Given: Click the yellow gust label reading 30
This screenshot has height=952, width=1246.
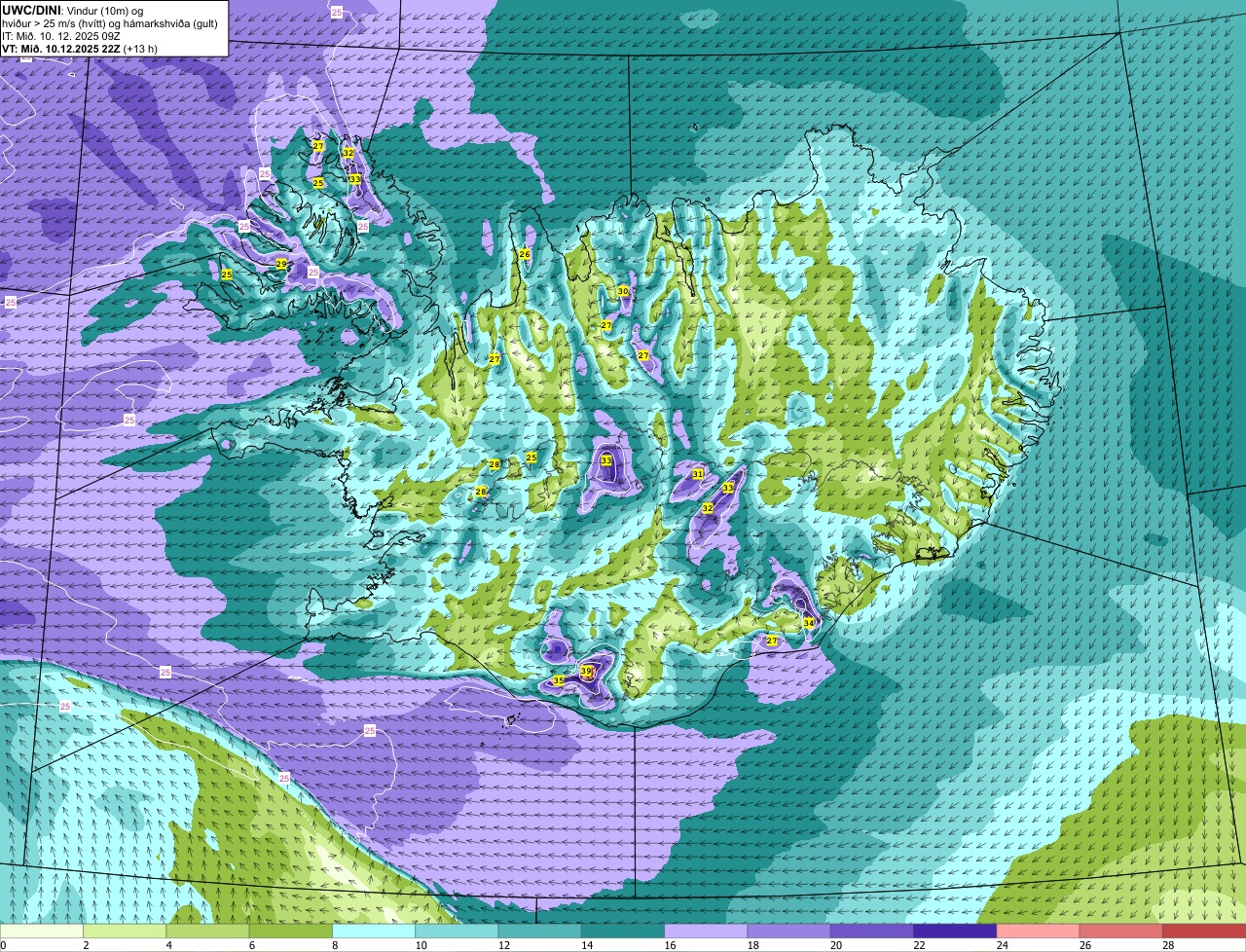Looking at the screenshot, I should pyautogui.click(x=623, y=291).
